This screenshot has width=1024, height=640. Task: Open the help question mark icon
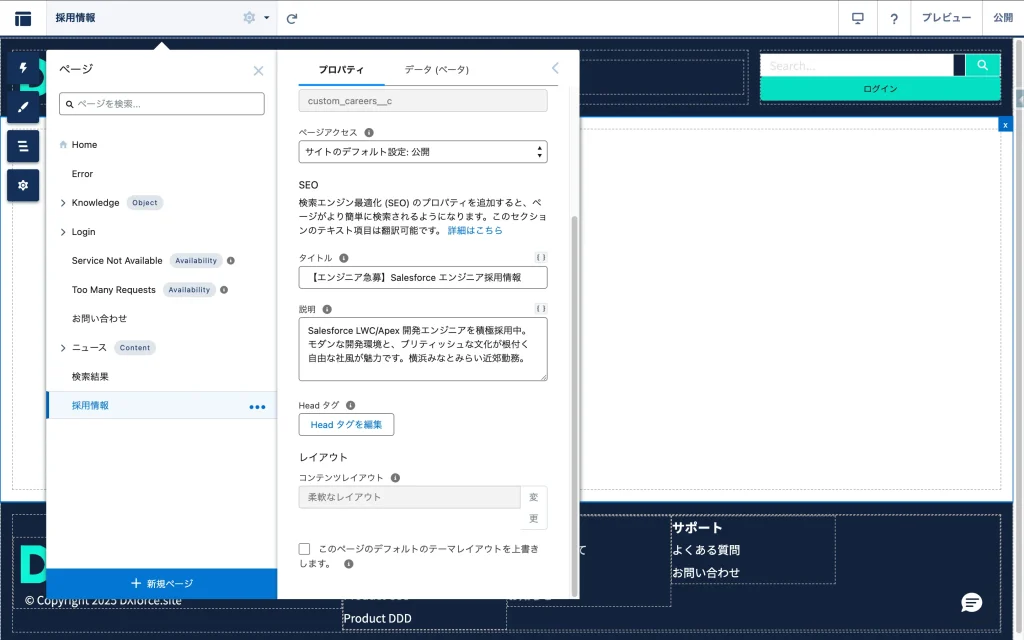coord(894,18)
